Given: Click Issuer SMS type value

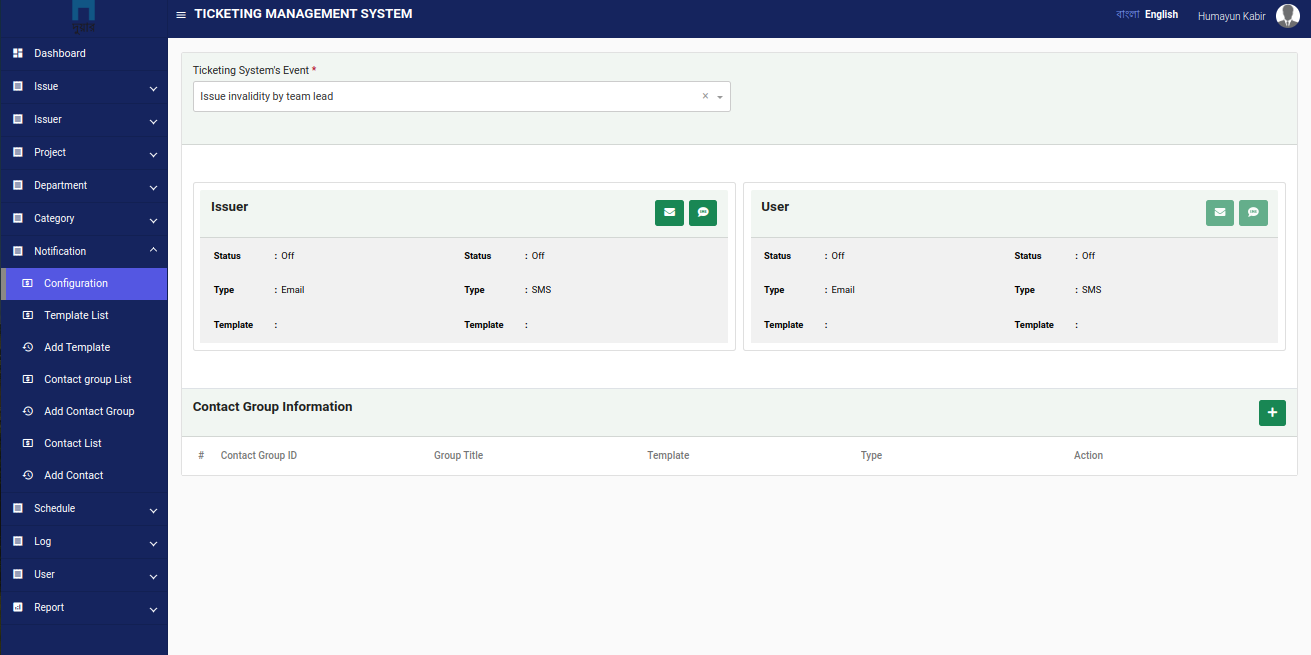Looking at the screenshot, I should coord(541,290).
